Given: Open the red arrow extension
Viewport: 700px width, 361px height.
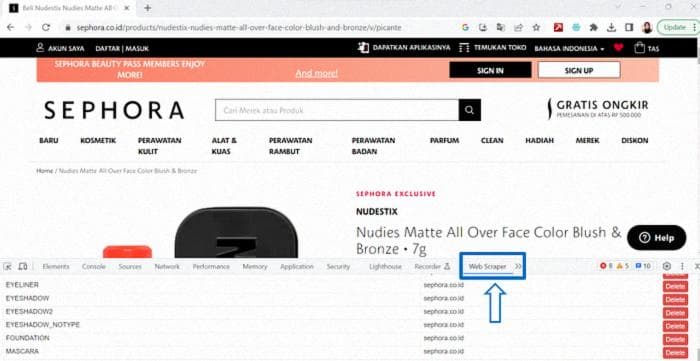Looking at the screenshot, I should pos(558,28).
